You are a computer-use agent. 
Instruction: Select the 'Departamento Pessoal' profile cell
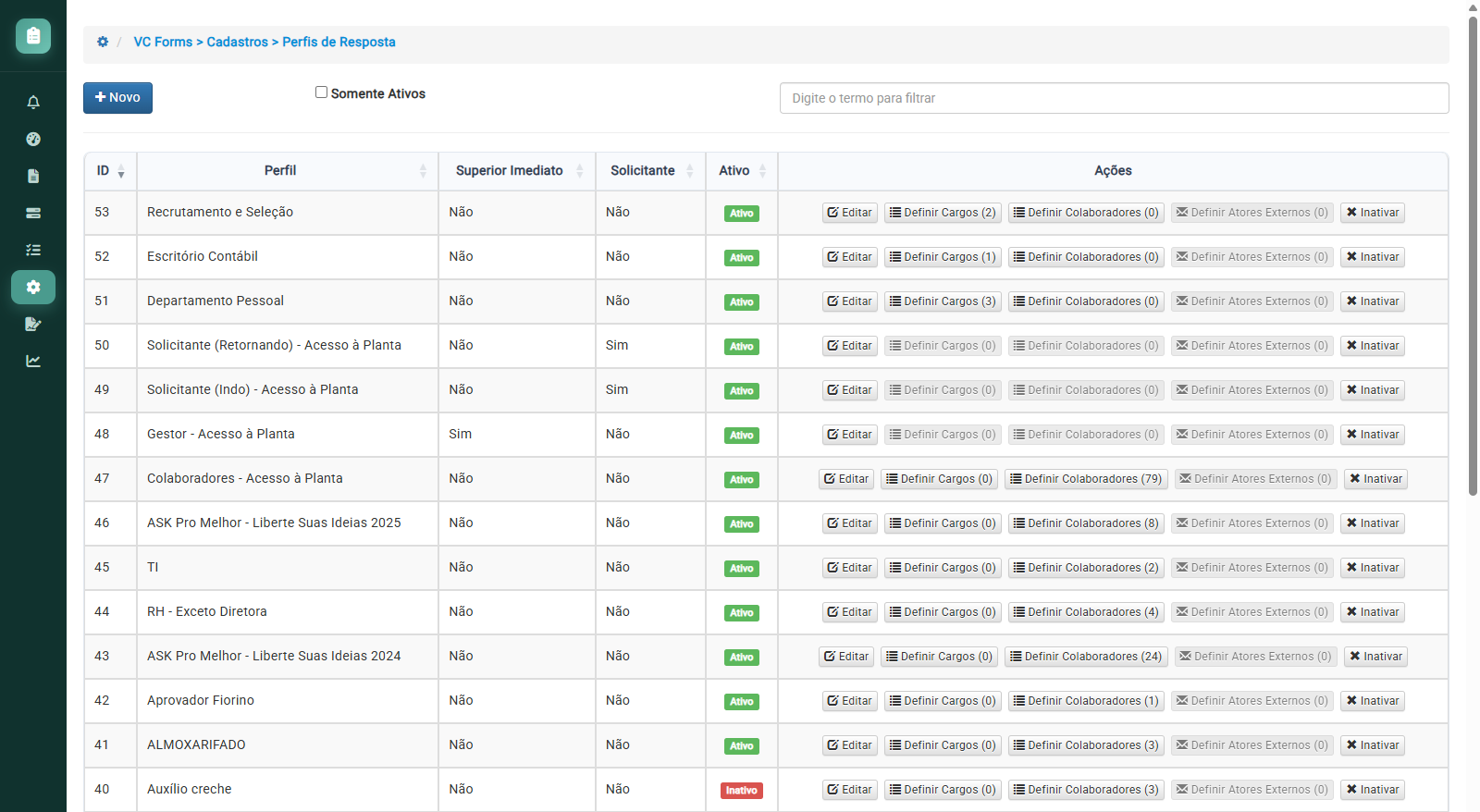(x=288, y=301)
